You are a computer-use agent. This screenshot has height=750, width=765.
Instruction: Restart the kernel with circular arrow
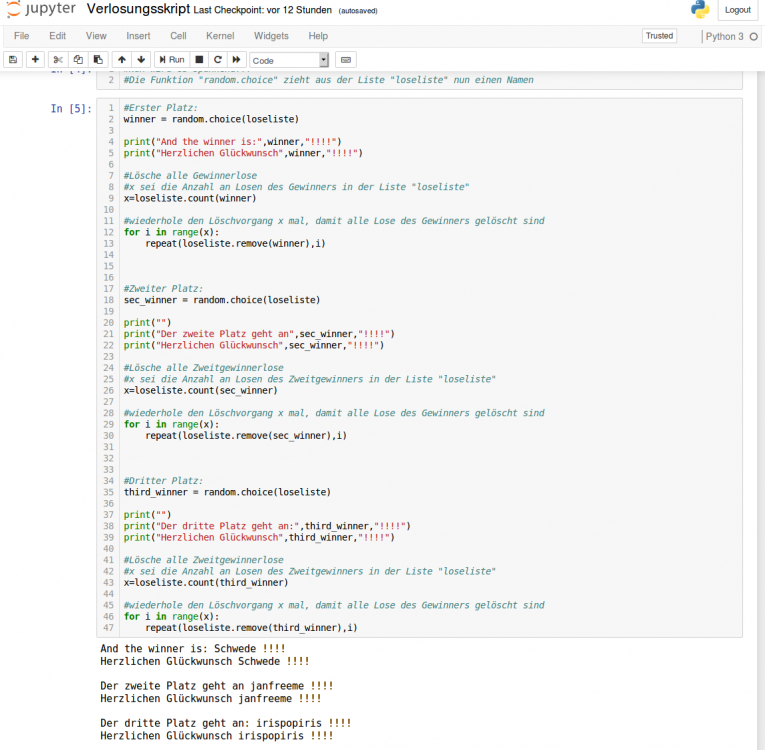[218, 60]
